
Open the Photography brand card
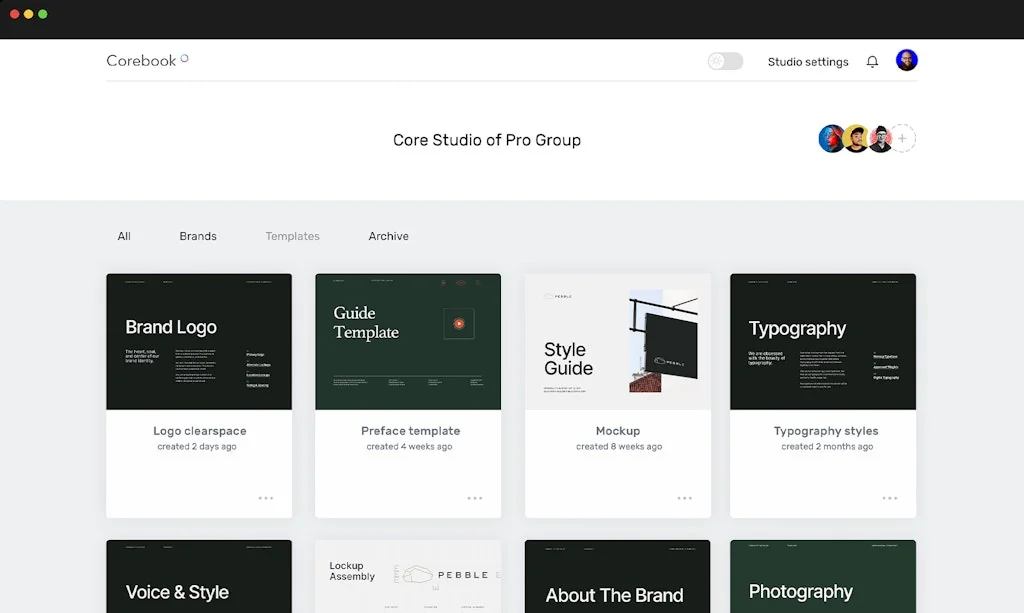click(822, 576)
